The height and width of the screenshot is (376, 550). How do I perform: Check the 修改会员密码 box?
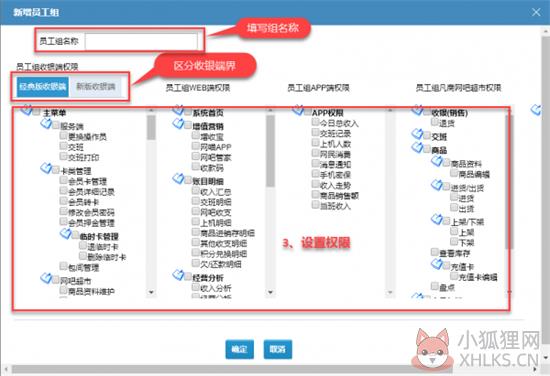point(63,211)
